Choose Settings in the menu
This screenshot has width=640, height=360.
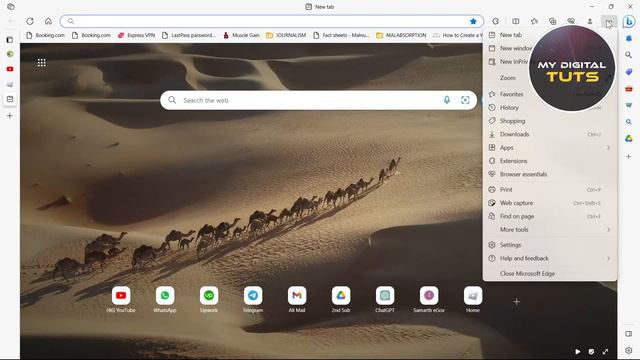point(550,245)
